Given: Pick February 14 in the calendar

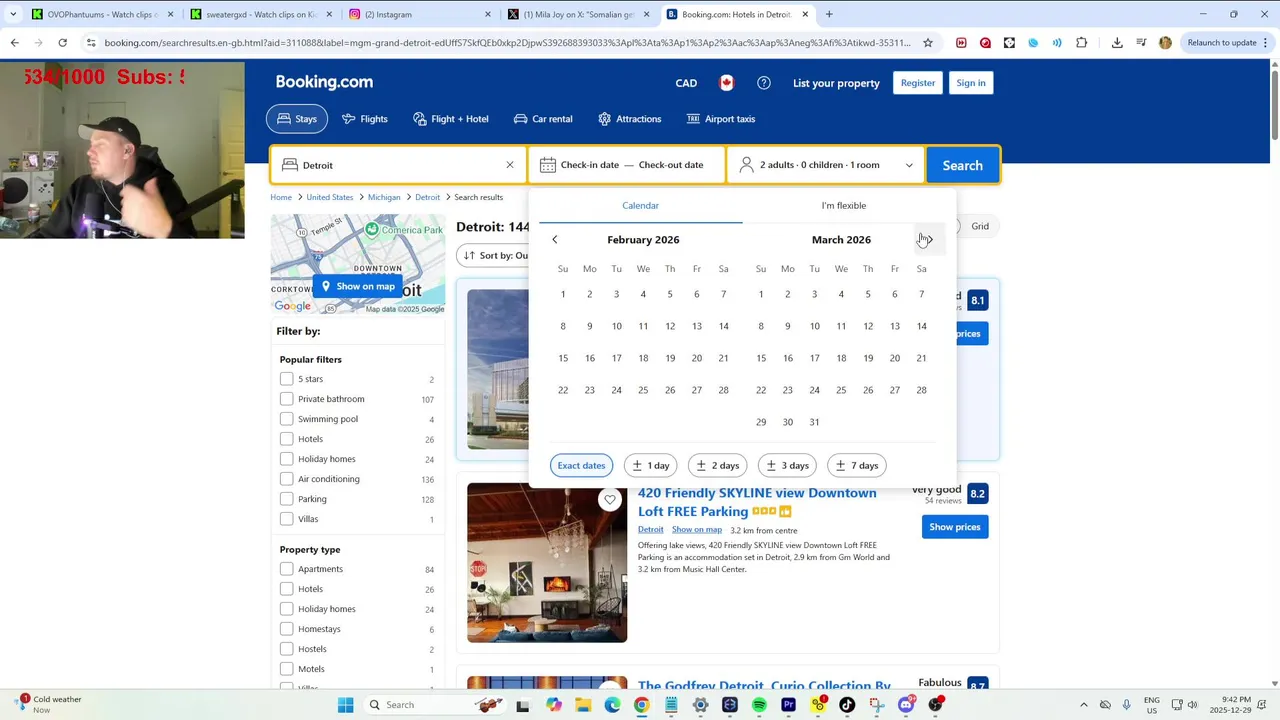Looking at the screenshot, I should coord(723,326).
